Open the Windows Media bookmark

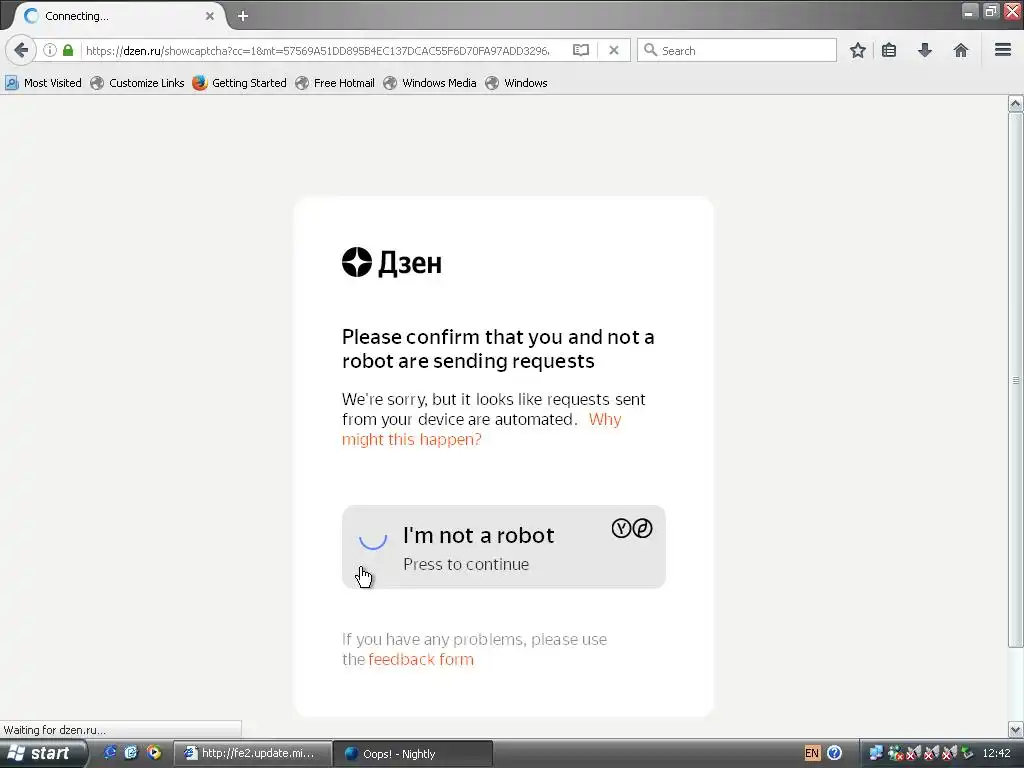[x=430, y=83]
